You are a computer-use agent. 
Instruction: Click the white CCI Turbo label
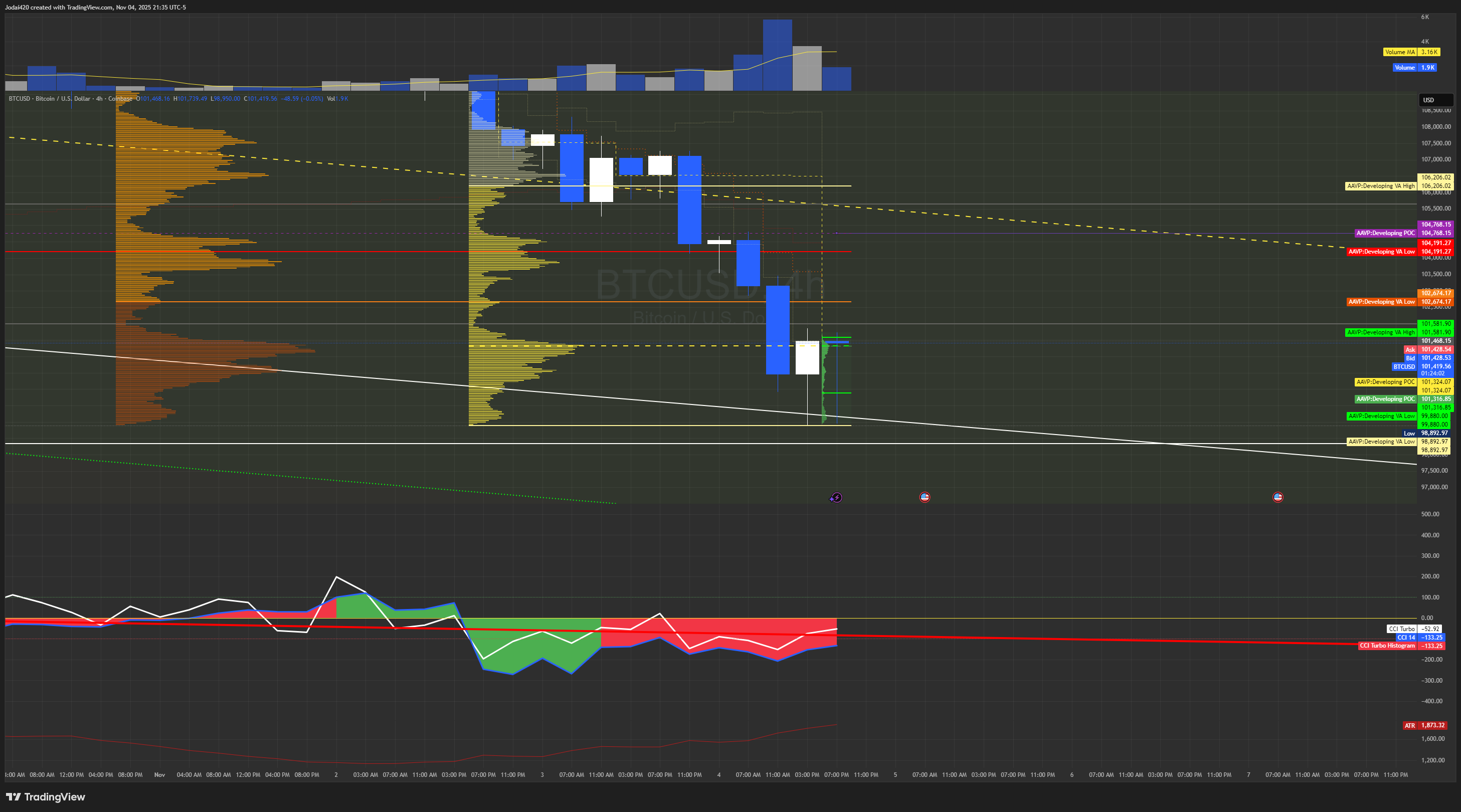1401,629
